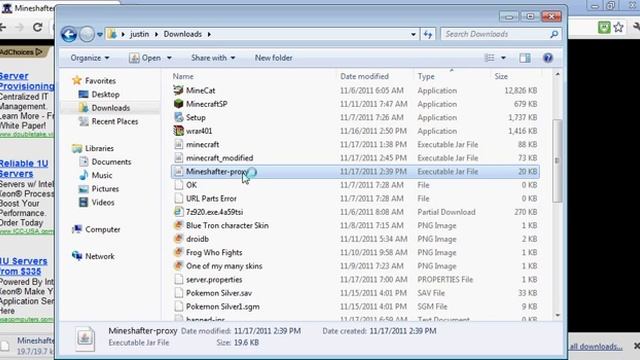Select the wrar401 WinRAR icon
This screenshot has width=640, height=360.
[x=178, y=131]
